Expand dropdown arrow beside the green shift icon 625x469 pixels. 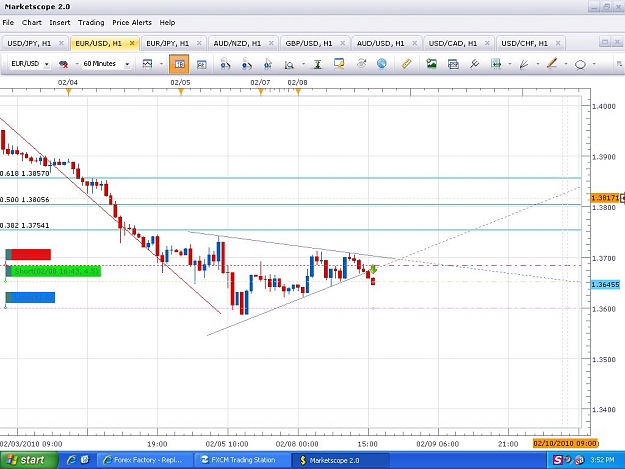pyautogui.click(x=510, y=64)
